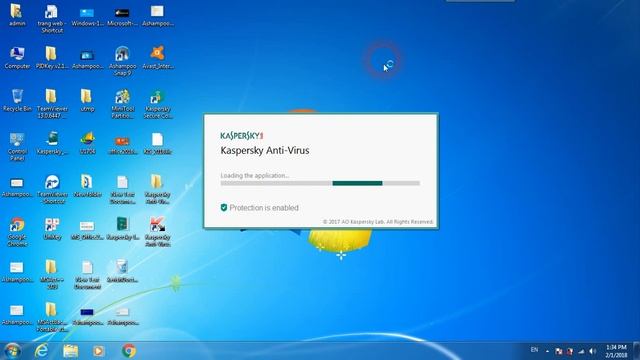Click the "Kaspersky Anti-Virus" title text
The height and width of the screenshot is (360, 640).
point(264,150)
